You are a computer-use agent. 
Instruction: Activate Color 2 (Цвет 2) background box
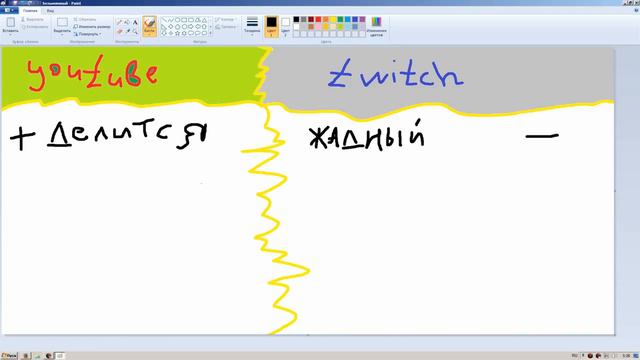(285, 26)
